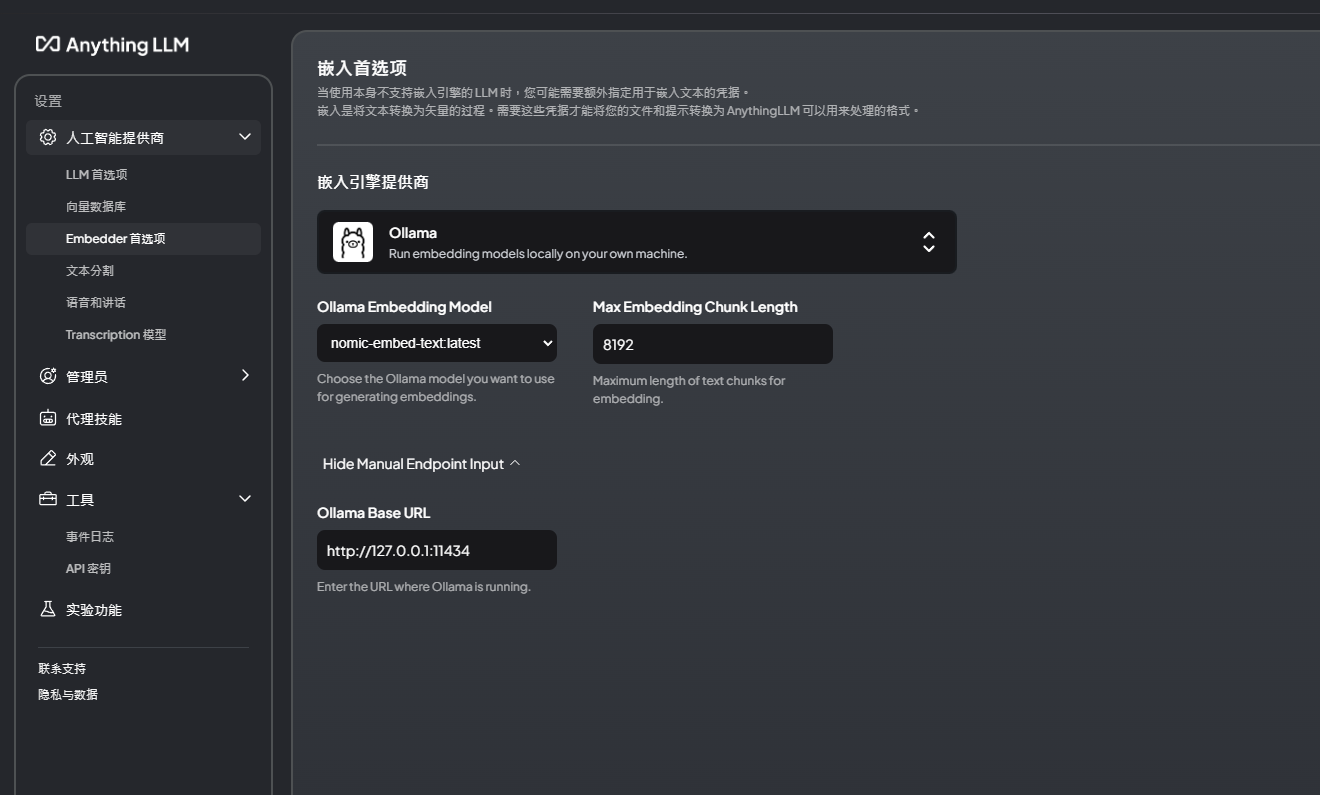This screenshot has height=795, width=1320.
Task: Open the Ollama Embedding Model dropdown
Action: [437, 343]
